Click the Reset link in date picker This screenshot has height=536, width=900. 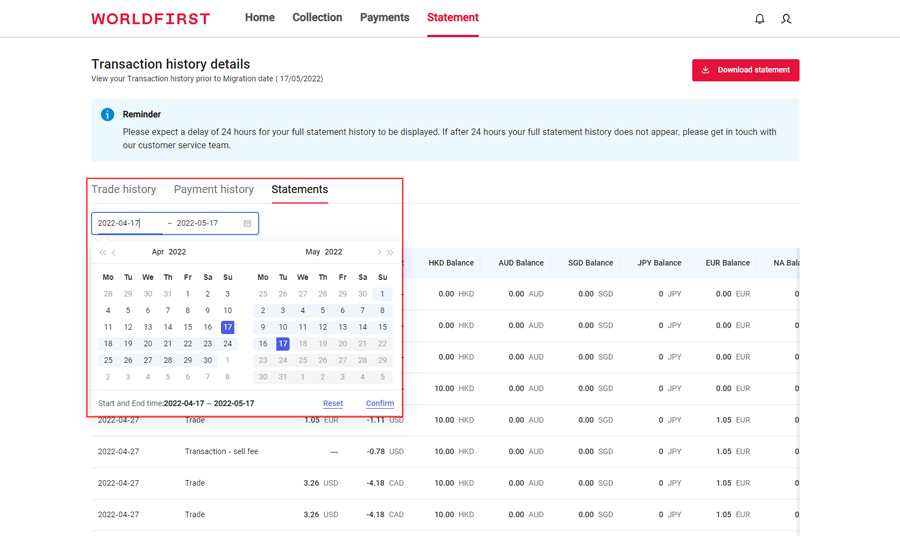pyautogui.click(x=333, y=403)
